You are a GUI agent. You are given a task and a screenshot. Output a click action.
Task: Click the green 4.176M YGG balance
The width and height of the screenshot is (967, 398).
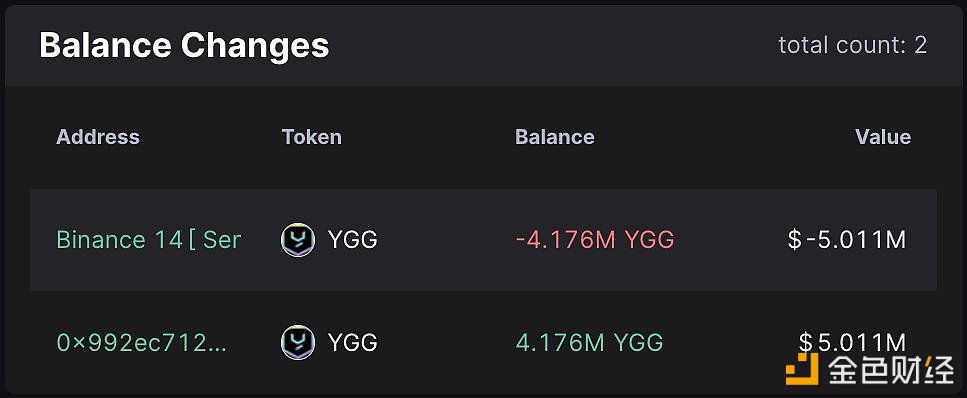[x=589, y=342]
